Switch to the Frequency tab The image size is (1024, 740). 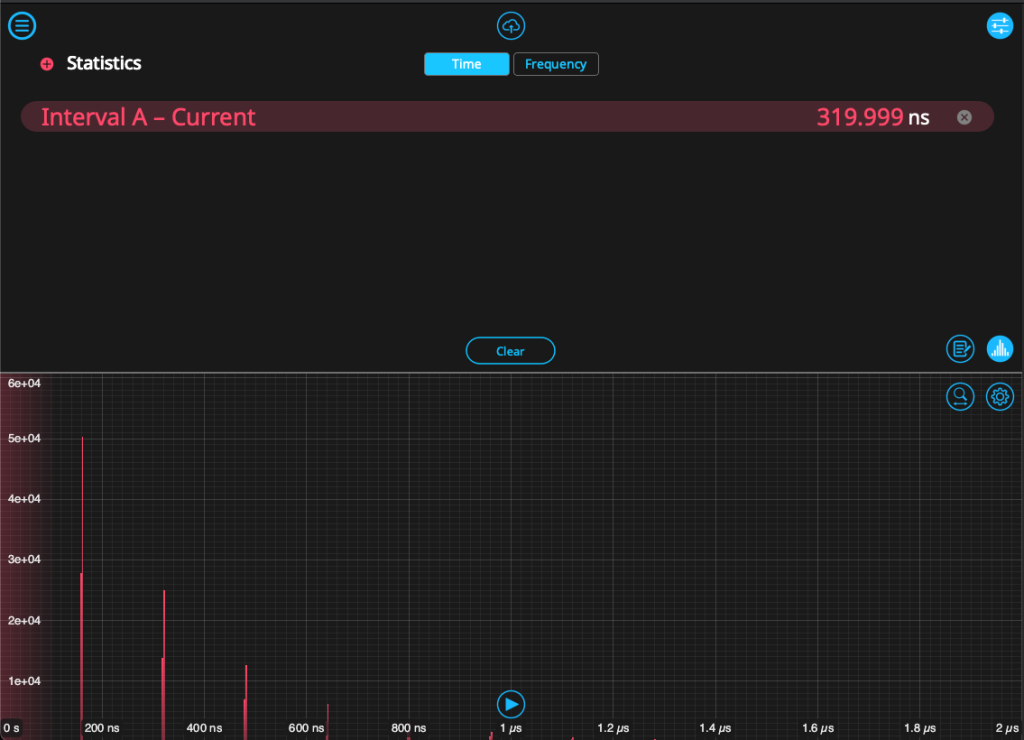click(556, 64)
